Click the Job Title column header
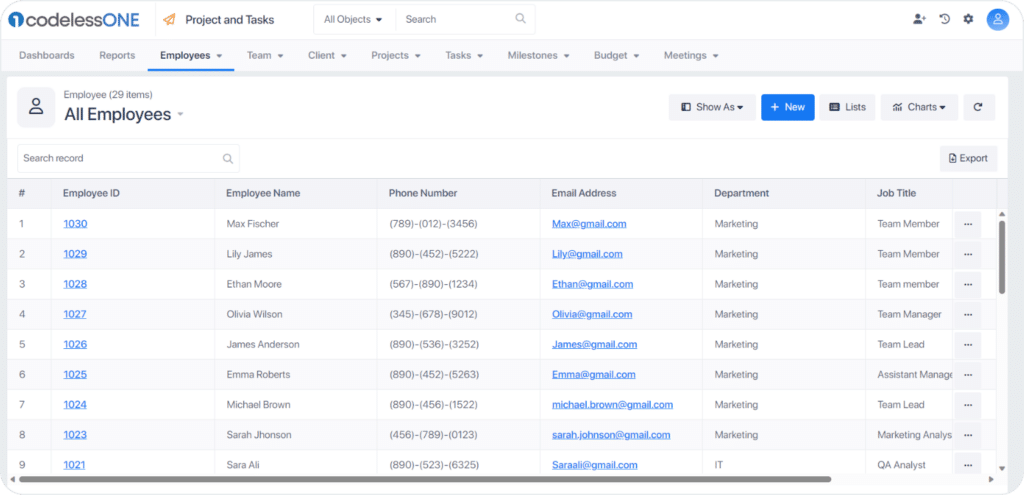1024x495 pixels. click(x=896, y=193)
